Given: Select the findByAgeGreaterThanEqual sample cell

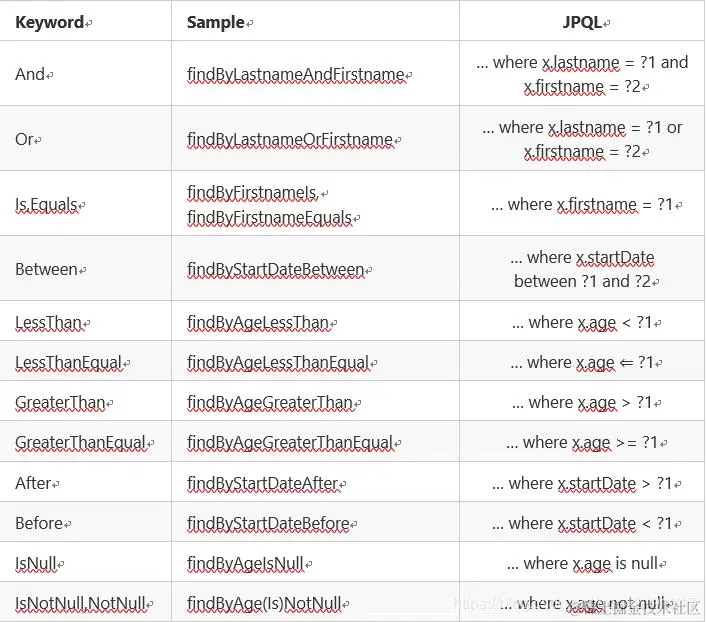Looking at the screenshot, I should point(290,443).
